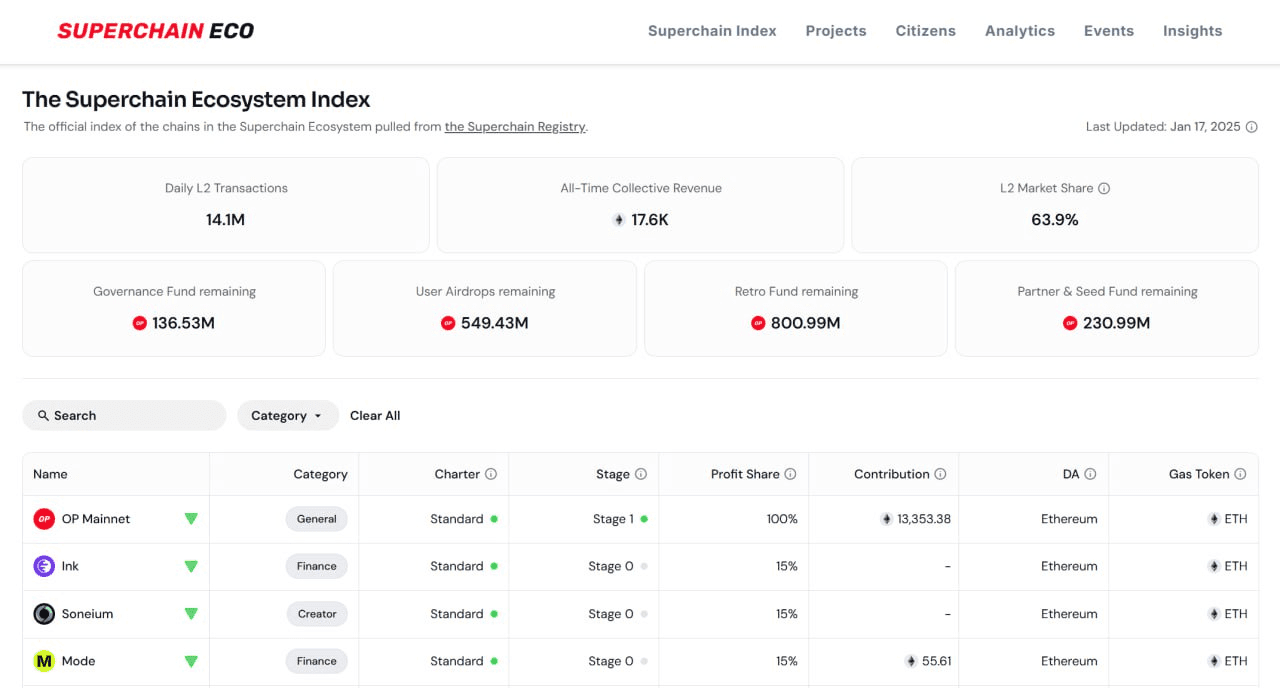Expand the OP Mainnet row
This screenshot has width=1280, height=688.
pos(191,519)
